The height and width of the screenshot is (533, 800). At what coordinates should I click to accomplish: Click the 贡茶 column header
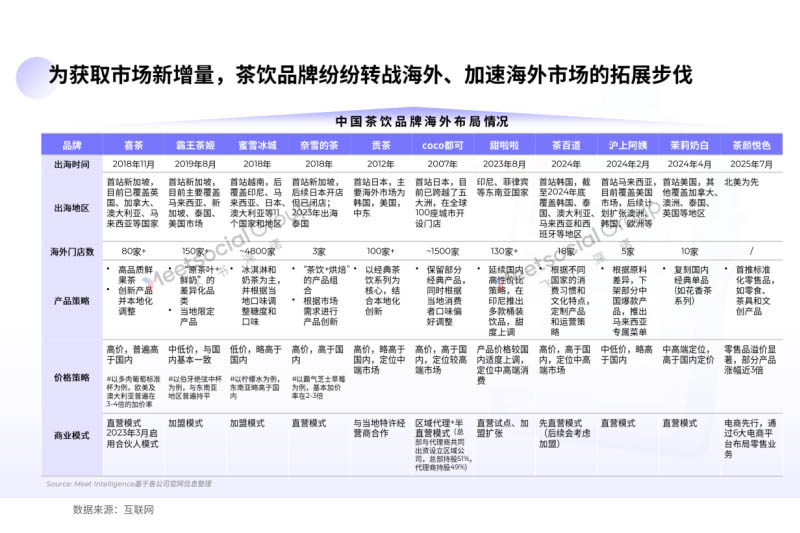[x=380, y=145]
